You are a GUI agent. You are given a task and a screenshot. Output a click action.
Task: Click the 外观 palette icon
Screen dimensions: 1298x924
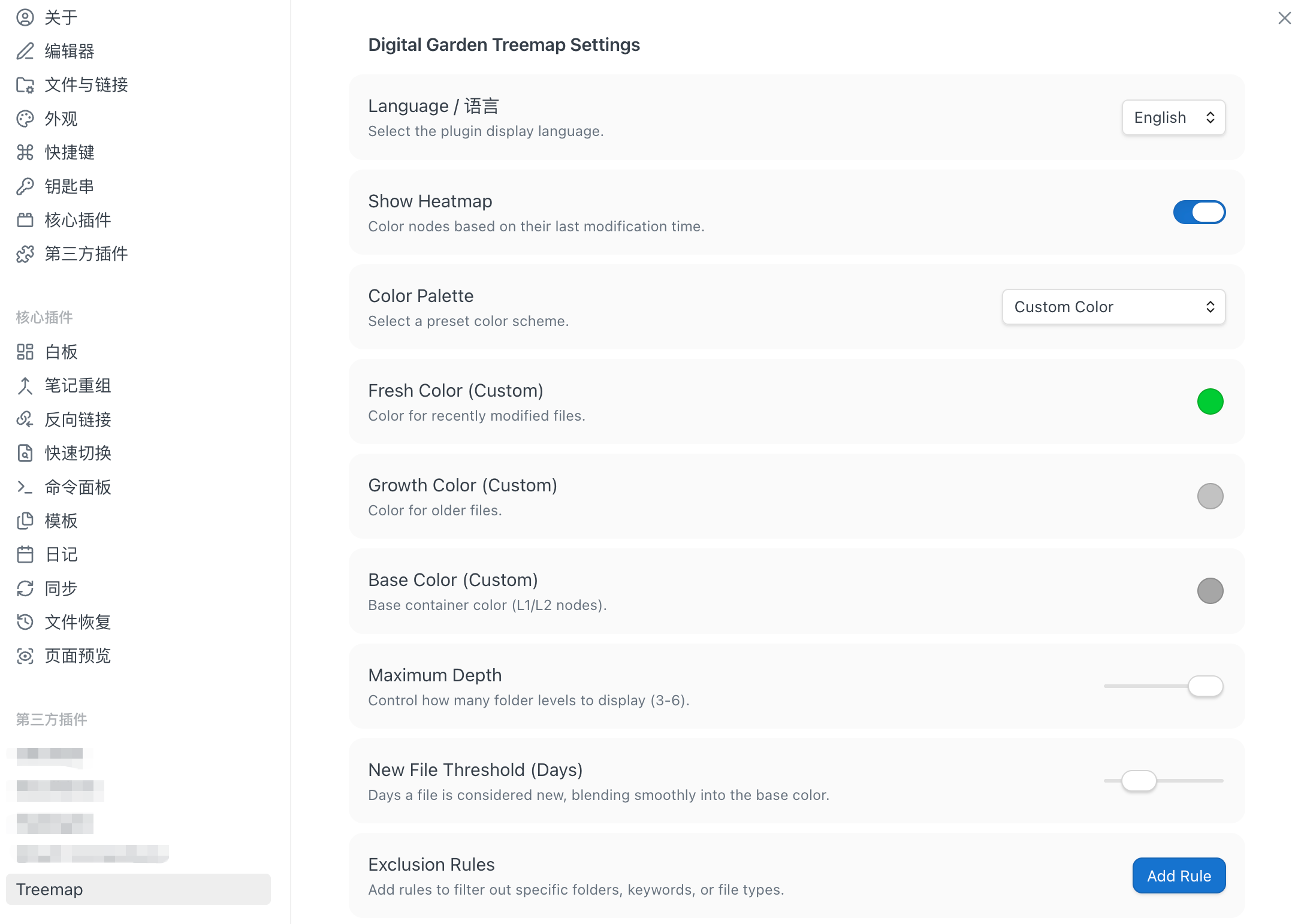coord(25,119)
